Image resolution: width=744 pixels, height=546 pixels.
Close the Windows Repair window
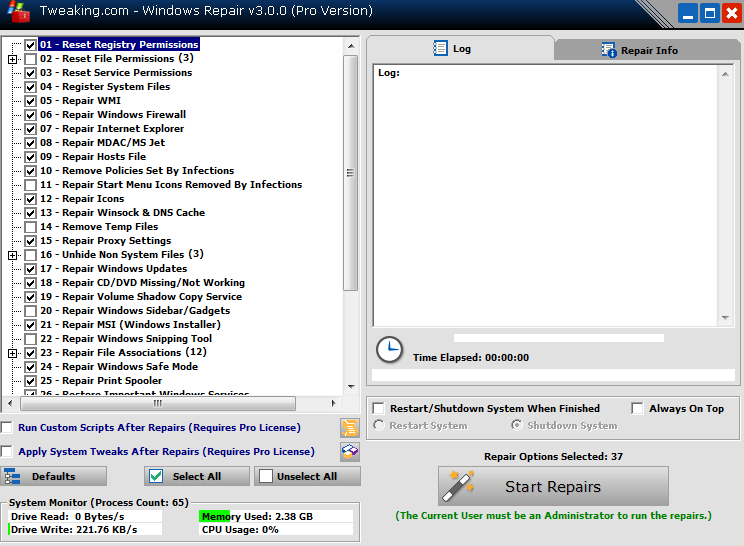point(732,13)
